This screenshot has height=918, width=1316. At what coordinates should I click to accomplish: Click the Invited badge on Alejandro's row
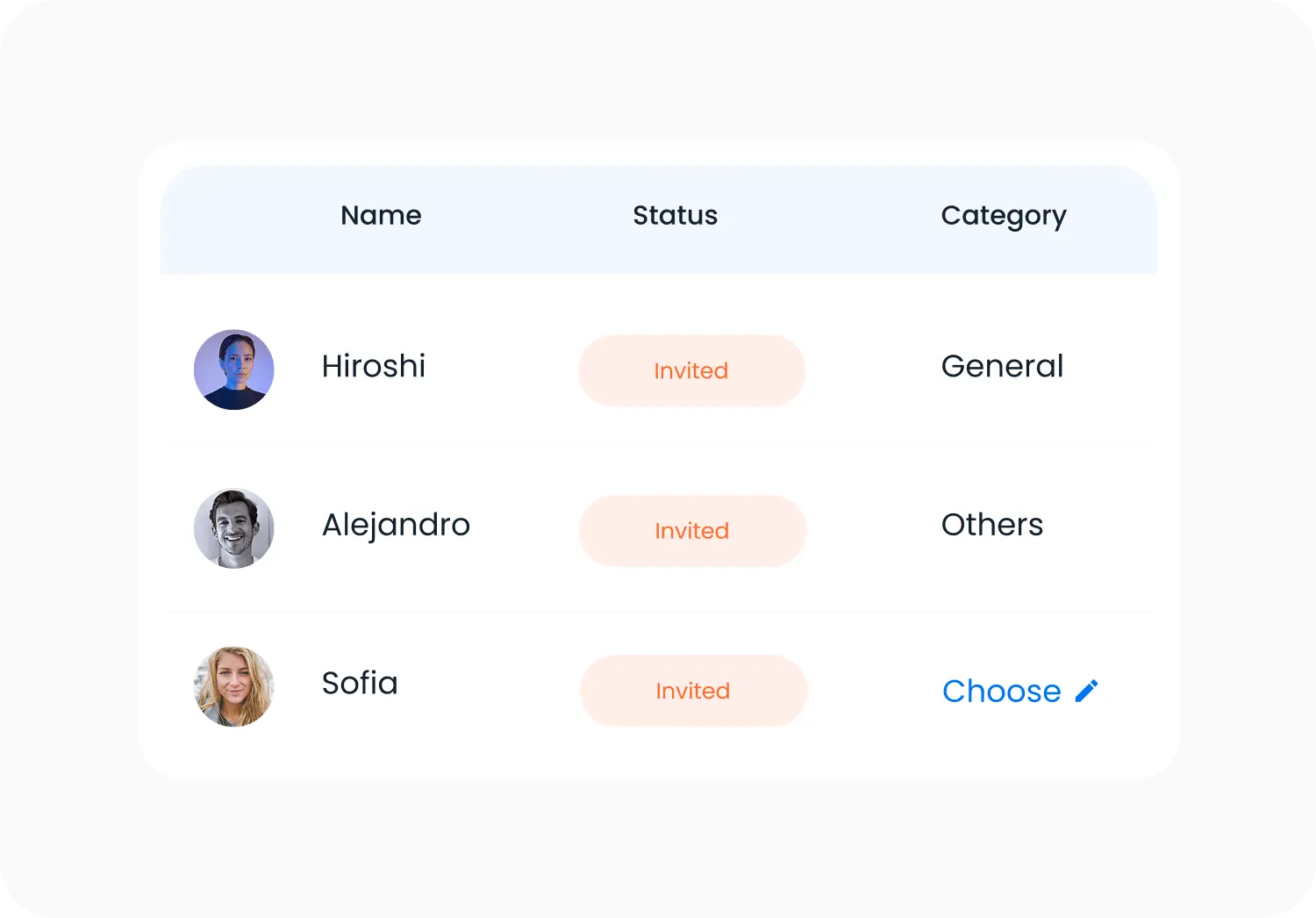pyautogui.click(x=691, y=530)
